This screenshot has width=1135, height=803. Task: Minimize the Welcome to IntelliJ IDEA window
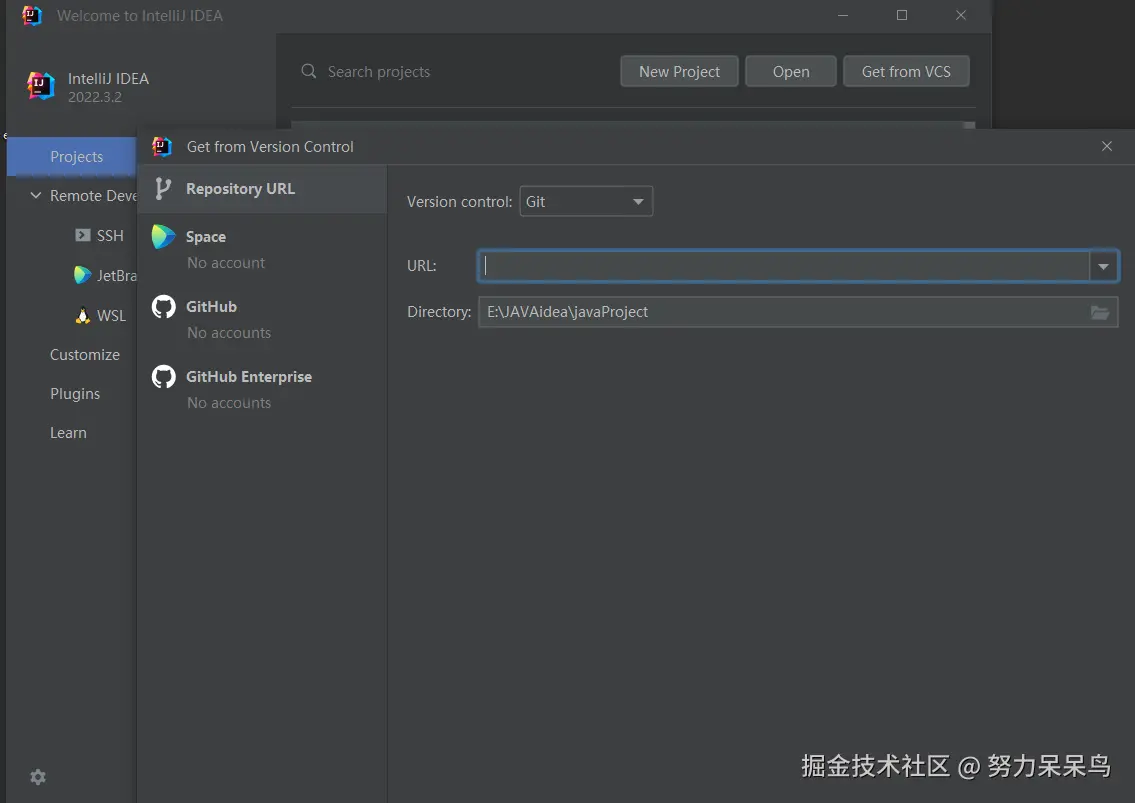pos(843,15)
